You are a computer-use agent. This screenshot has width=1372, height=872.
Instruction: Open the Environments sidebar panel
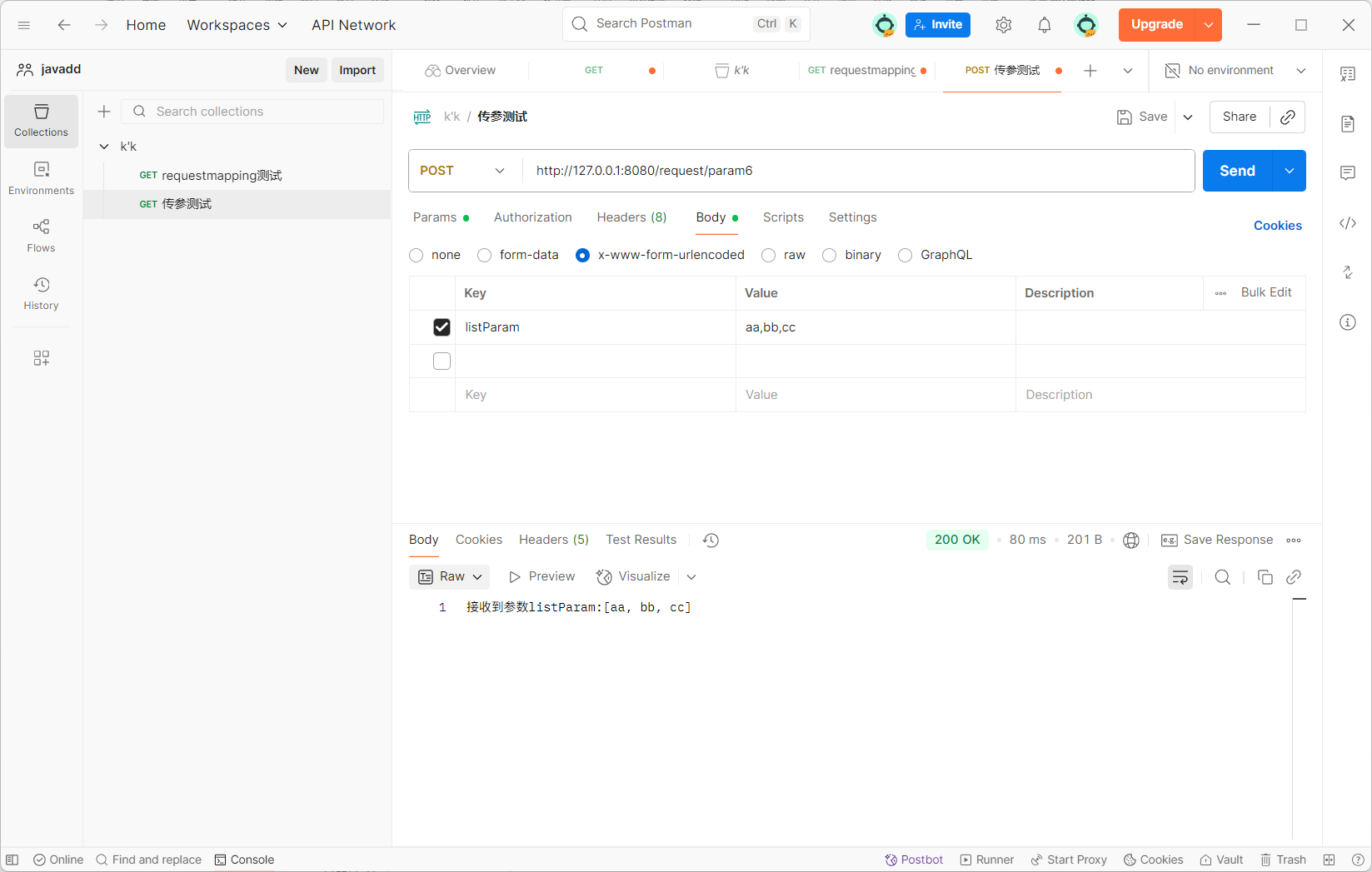(x=41, y=178)
